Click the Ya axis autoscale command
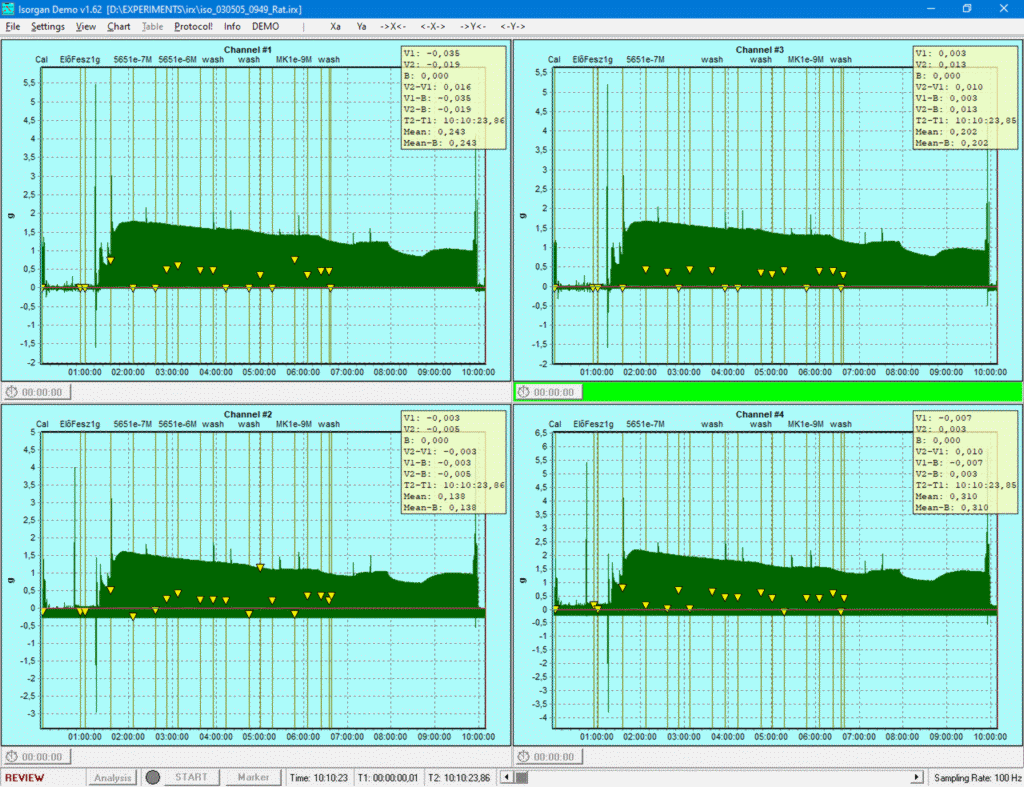This screenshot has height=787, width=1024. click(x=361, y=27)
